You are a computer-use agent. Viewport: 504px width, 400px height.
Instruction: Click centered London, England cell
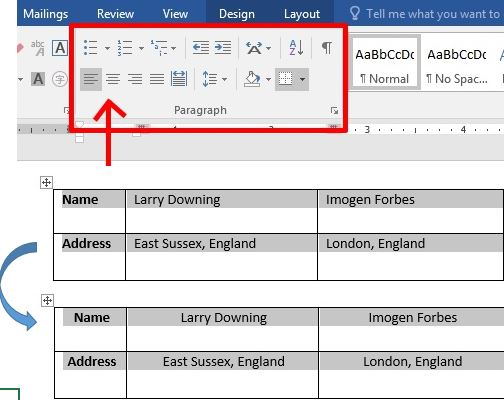(x=412, y=375)
